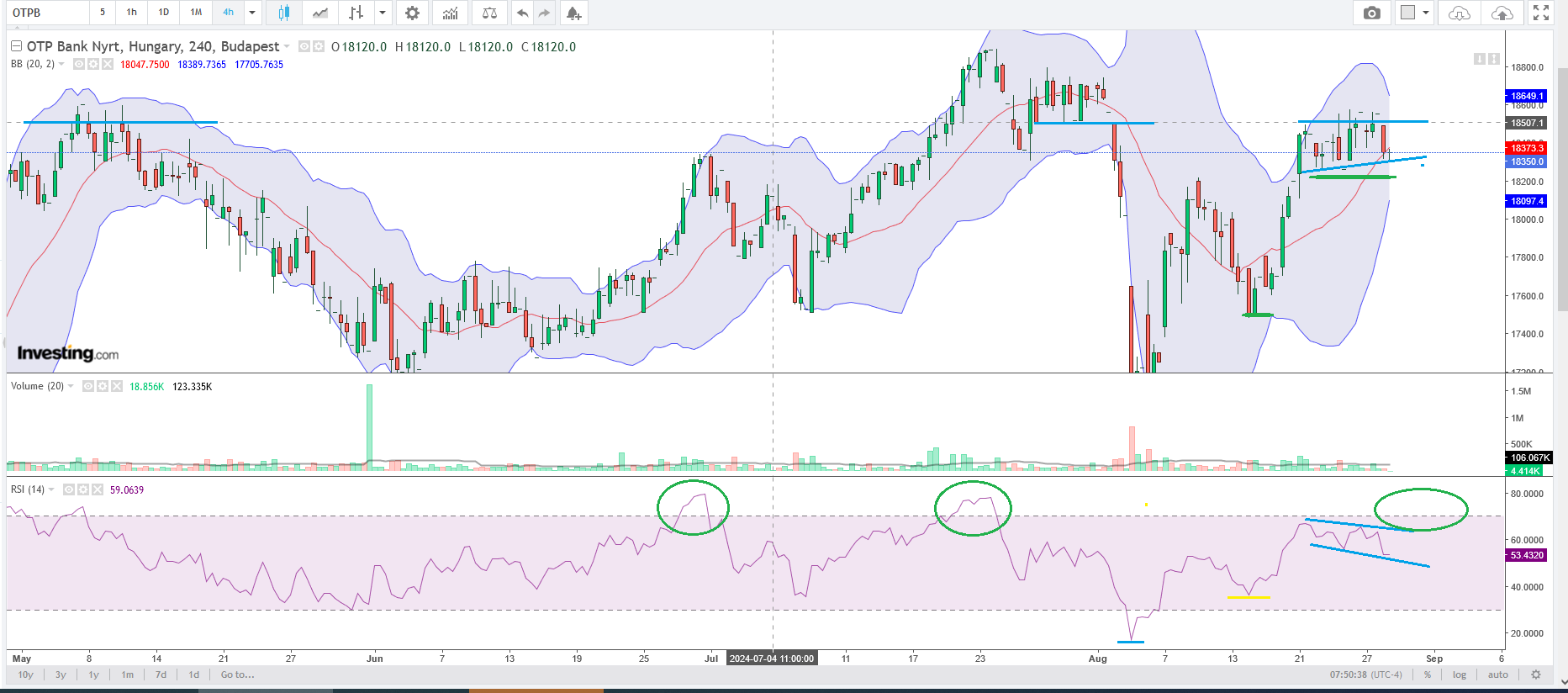This screenshot has height=693, width=1568.
Task: Open the indicators menu
Action: [x=451, y=13]
